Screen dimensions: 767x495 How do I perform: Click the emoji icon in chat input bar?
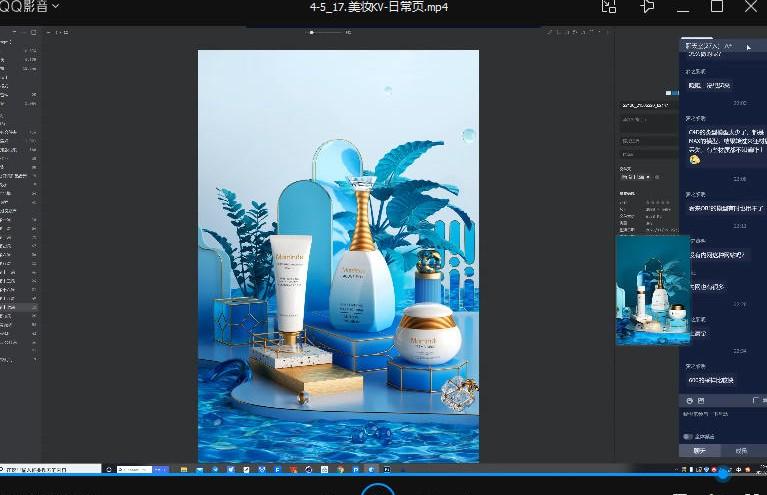(688, 400)
